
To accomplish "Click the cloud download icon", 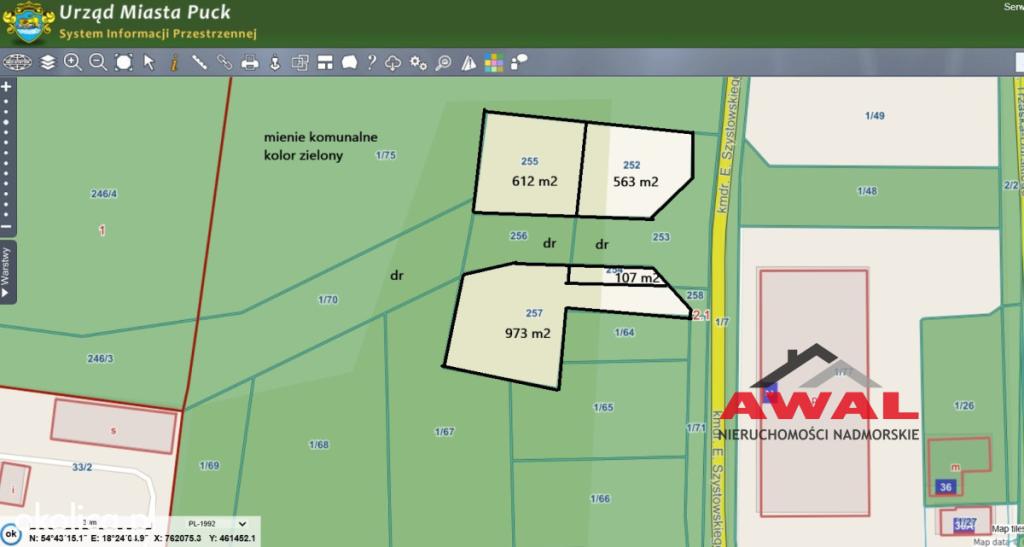I will [392, 63].
